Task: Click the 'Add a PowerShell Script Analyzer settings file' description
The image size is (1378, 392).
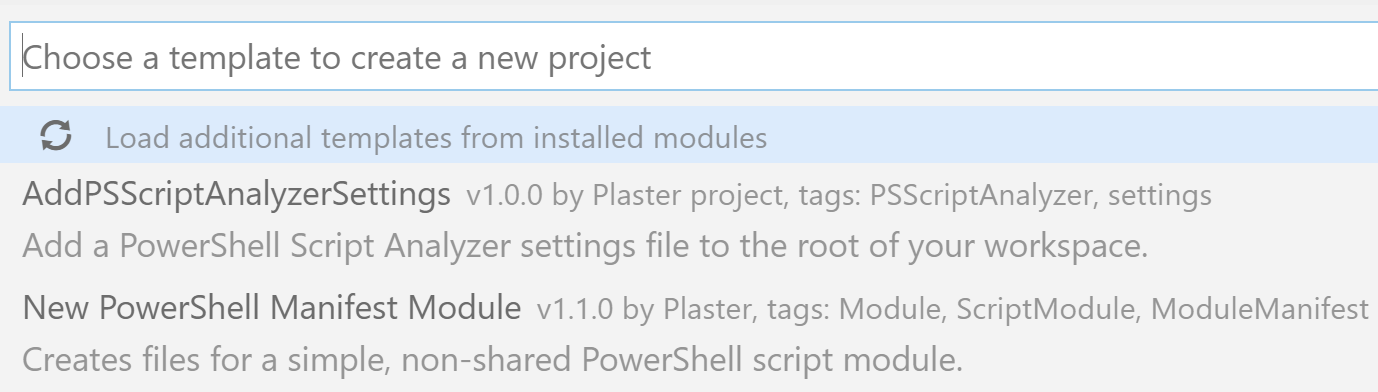Action: (585, 247)
